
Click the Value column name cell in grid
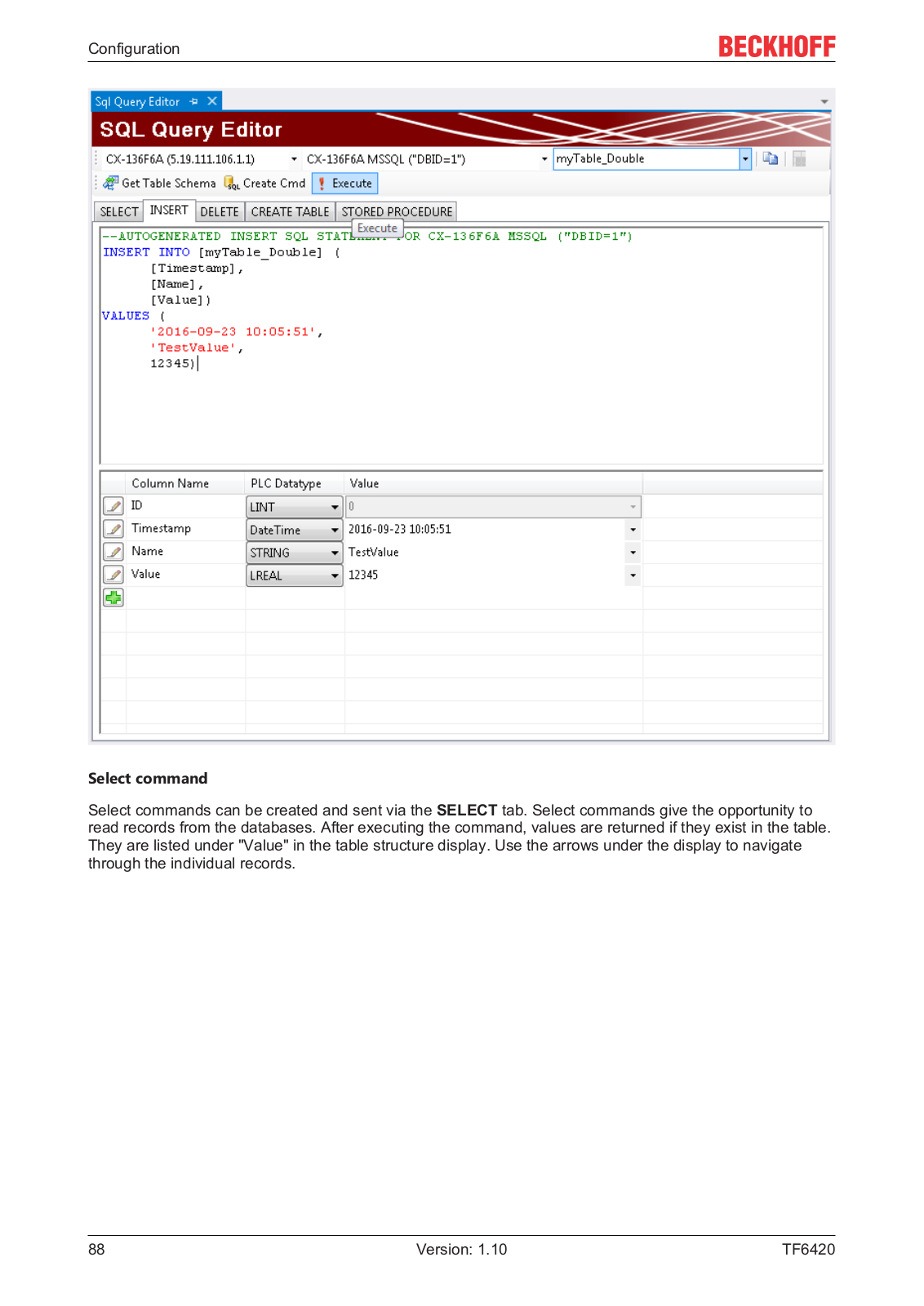[x=185, y=575]
